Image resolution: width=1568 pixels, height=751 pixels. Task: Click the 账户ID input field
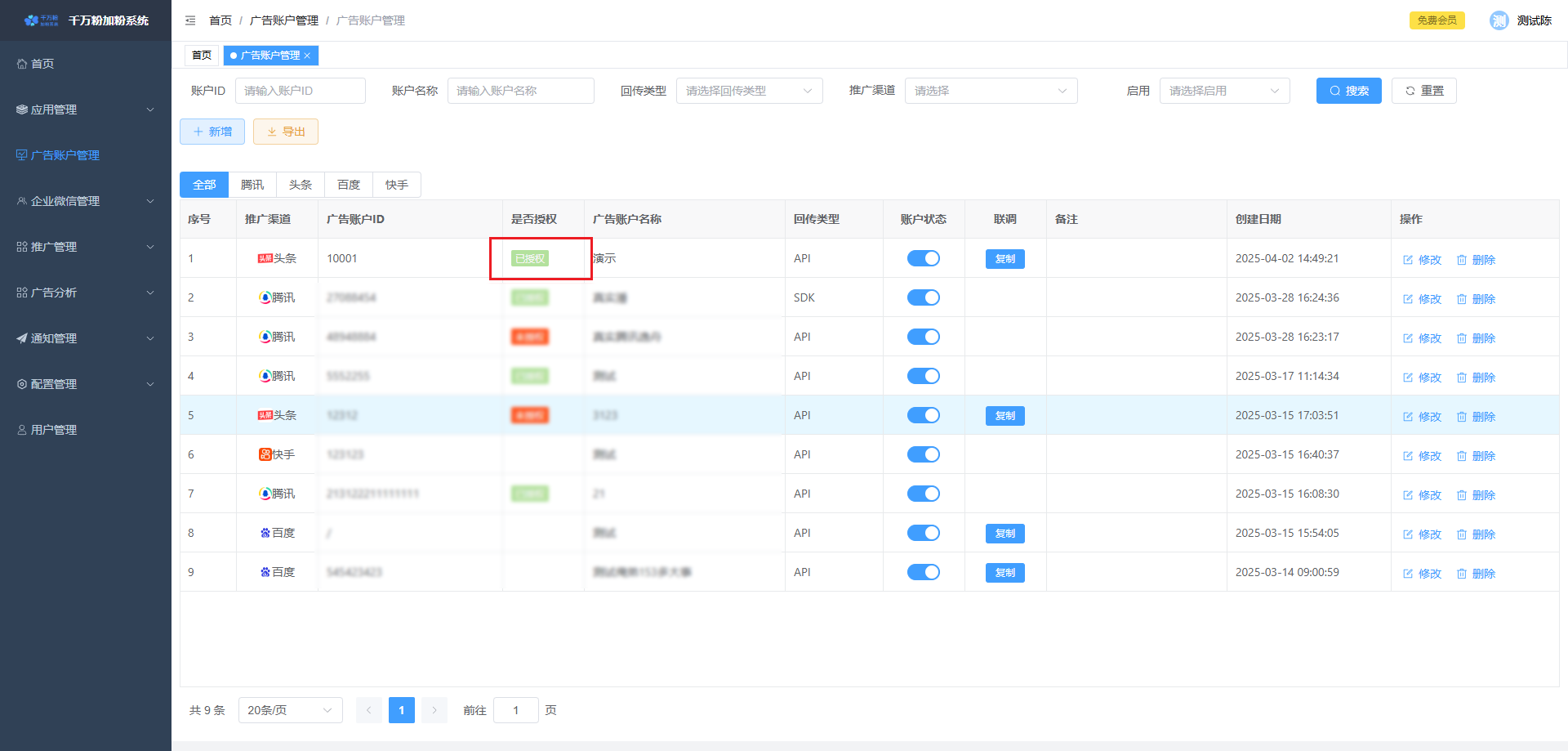pos(300,91)
